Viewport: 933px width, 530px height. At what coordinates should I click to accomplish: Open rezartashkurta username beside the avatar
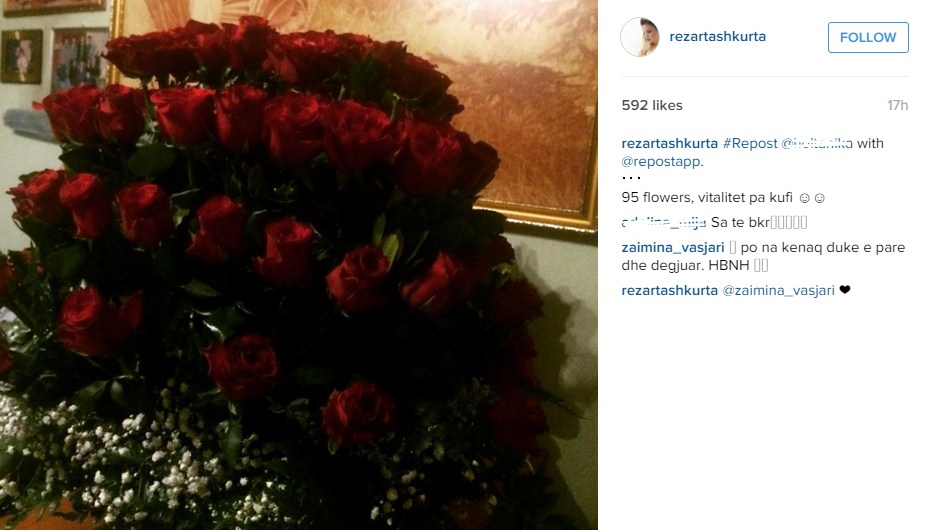coord(717,36)
